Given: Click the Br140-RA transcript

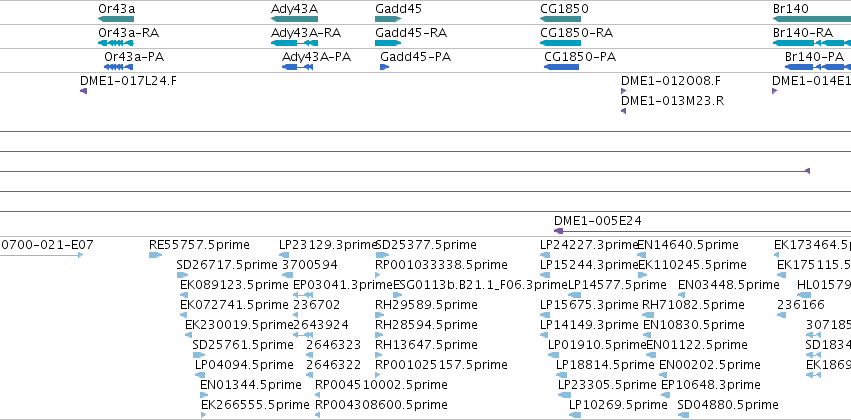Looking at the screenshot, I should (812, 43).
